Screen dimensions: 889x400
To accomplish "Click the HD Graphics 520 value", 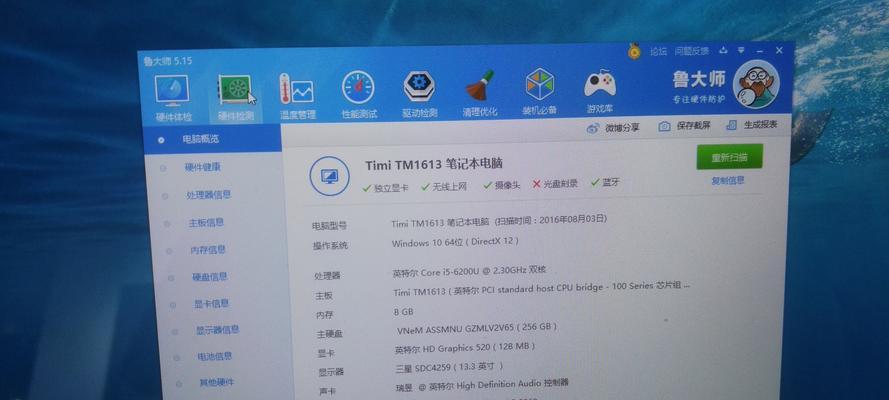I will click(465, 347).
